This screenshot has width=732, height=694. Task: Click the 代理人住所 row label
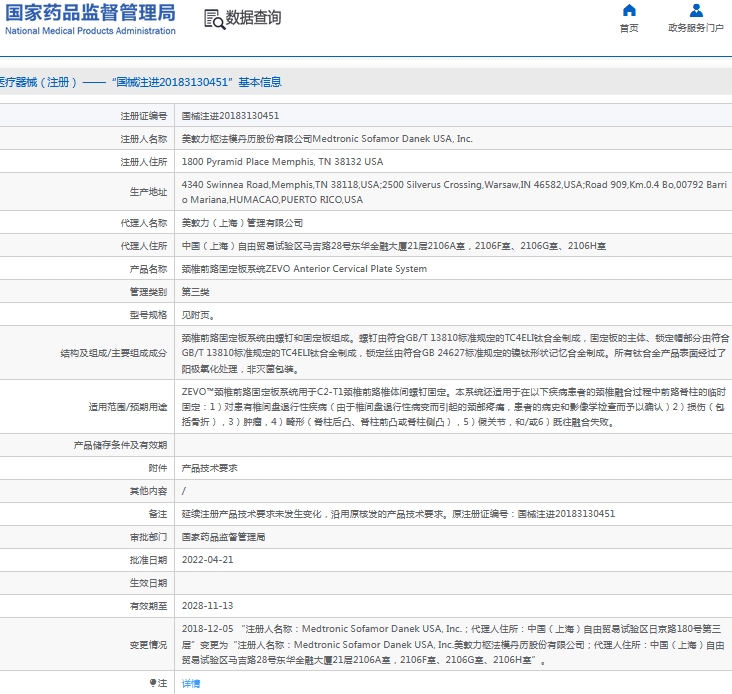[144, 246]
